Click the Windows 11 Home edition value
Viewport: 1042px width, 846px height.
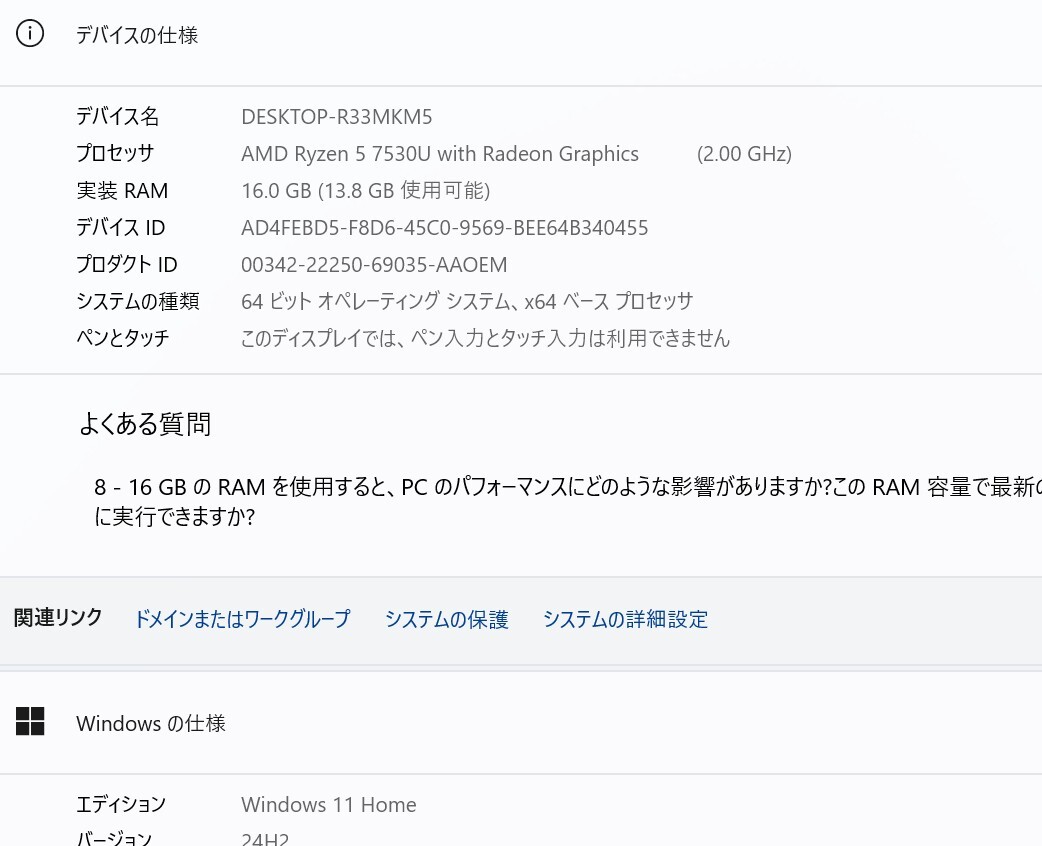(329, 805)
